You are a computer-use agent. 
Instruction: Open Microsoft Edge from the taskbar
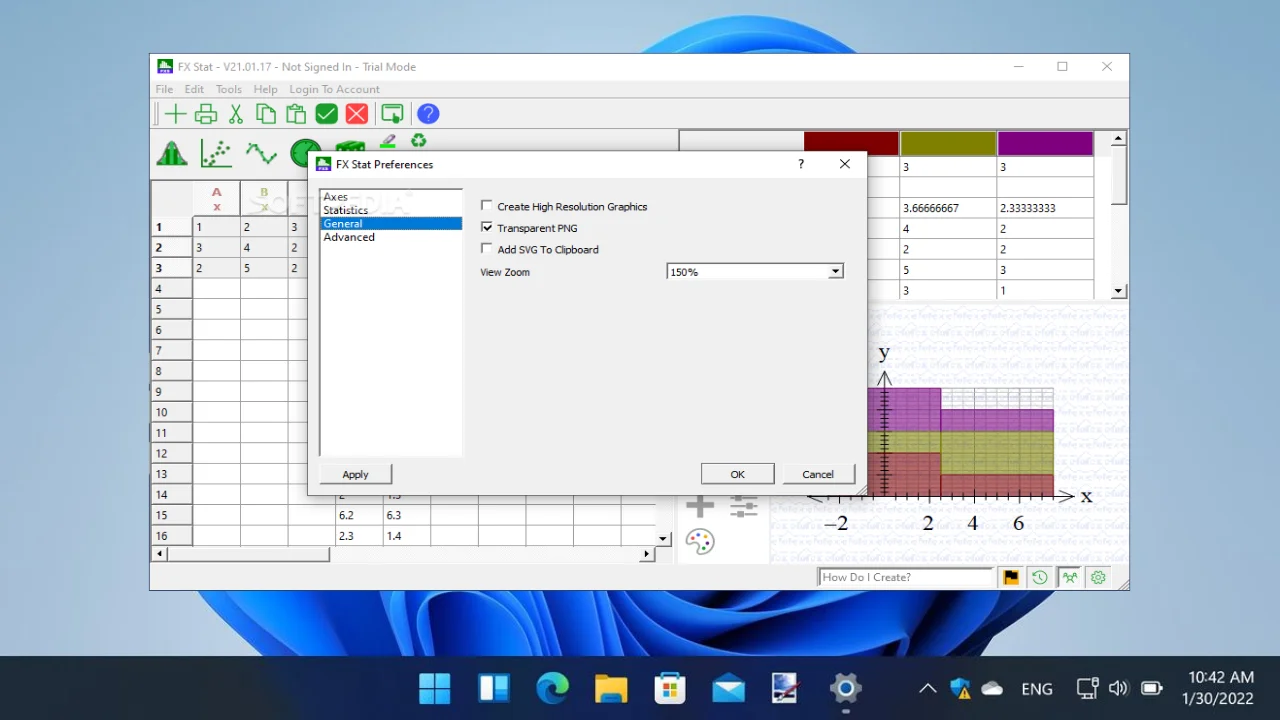tap(552, 688)
